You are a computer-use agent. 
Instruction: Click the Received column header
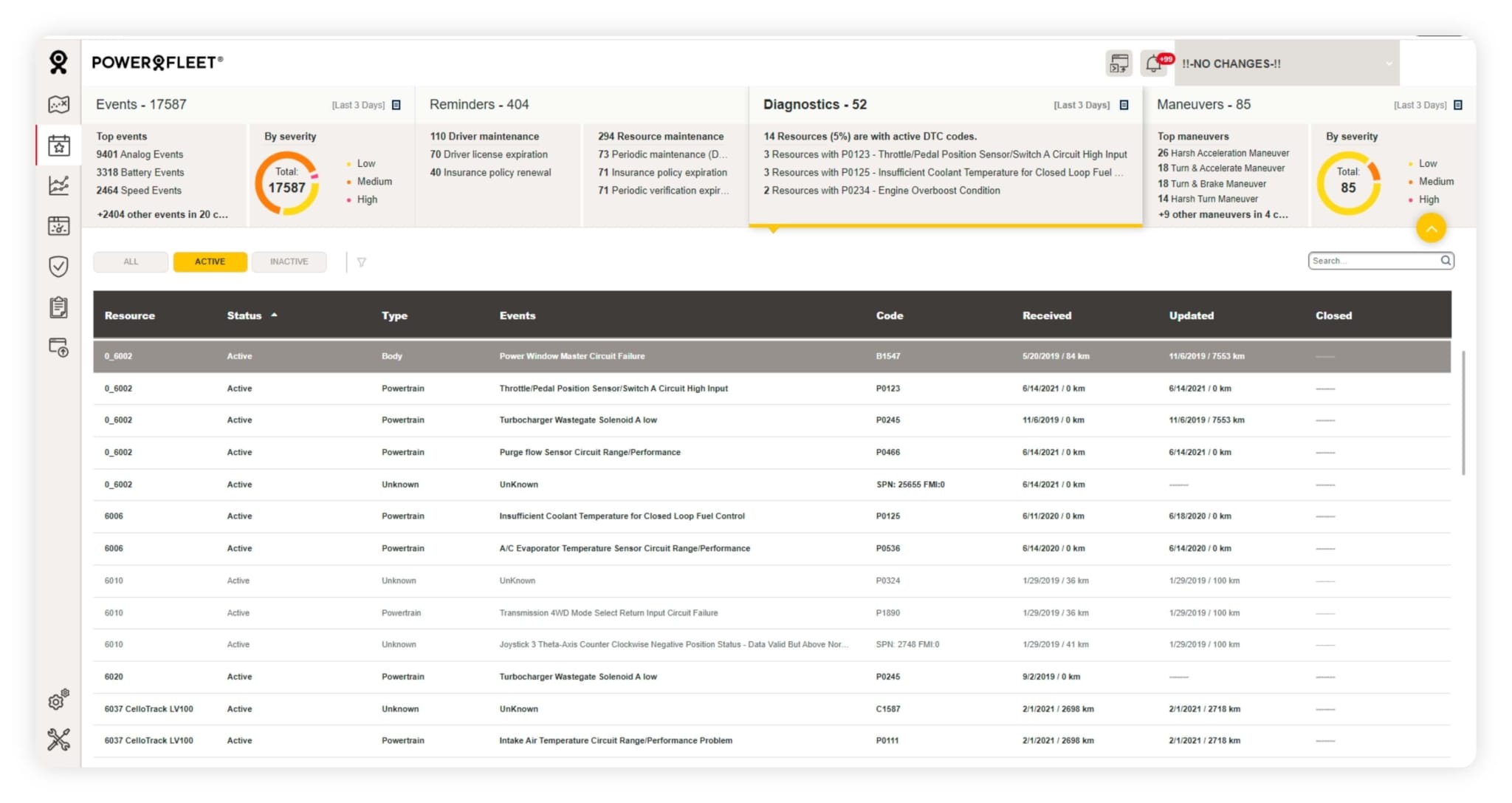coord(1046,315)
